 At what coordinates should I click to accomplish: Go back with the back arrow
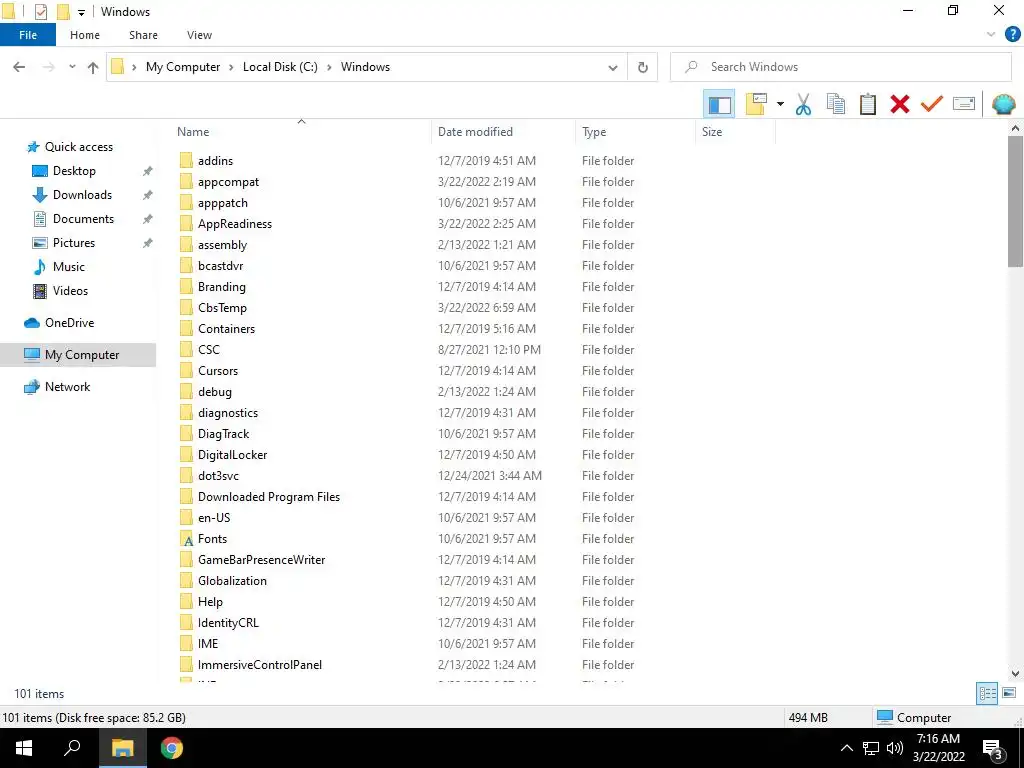(19, 67)
